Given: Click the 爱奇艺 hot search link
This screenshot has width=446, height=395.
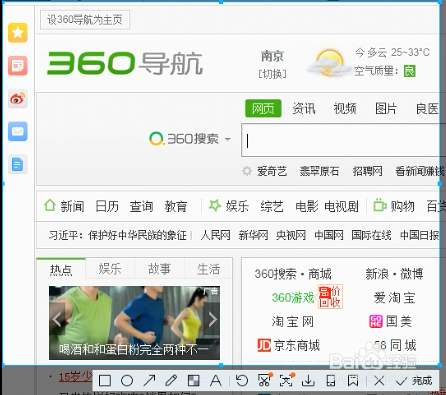Looking at the screenshot, I should pos(272,171).
